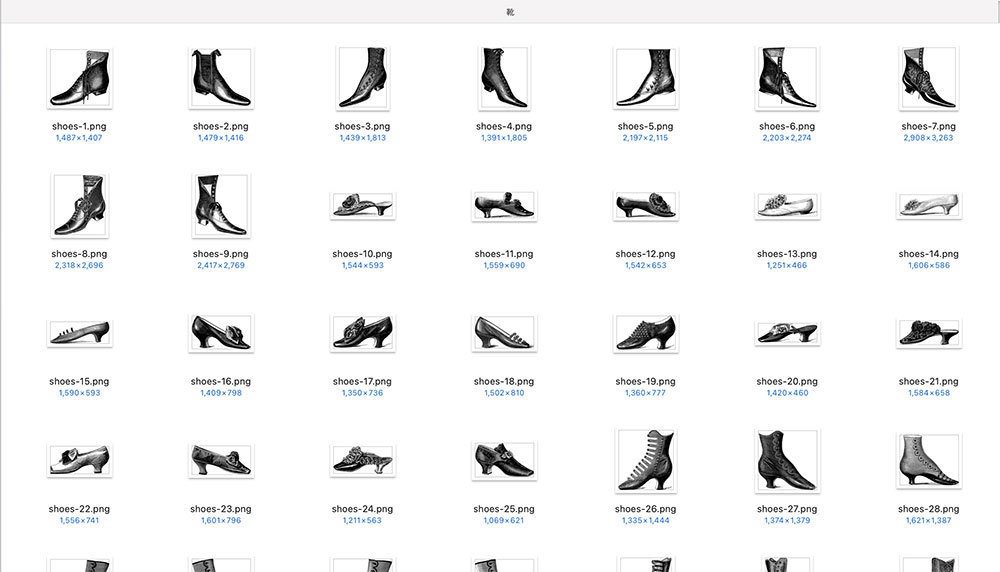Choose the shoes-14.png thumbnail
The height and width of the screenshot is (572, 1000).
coord(929,205)
